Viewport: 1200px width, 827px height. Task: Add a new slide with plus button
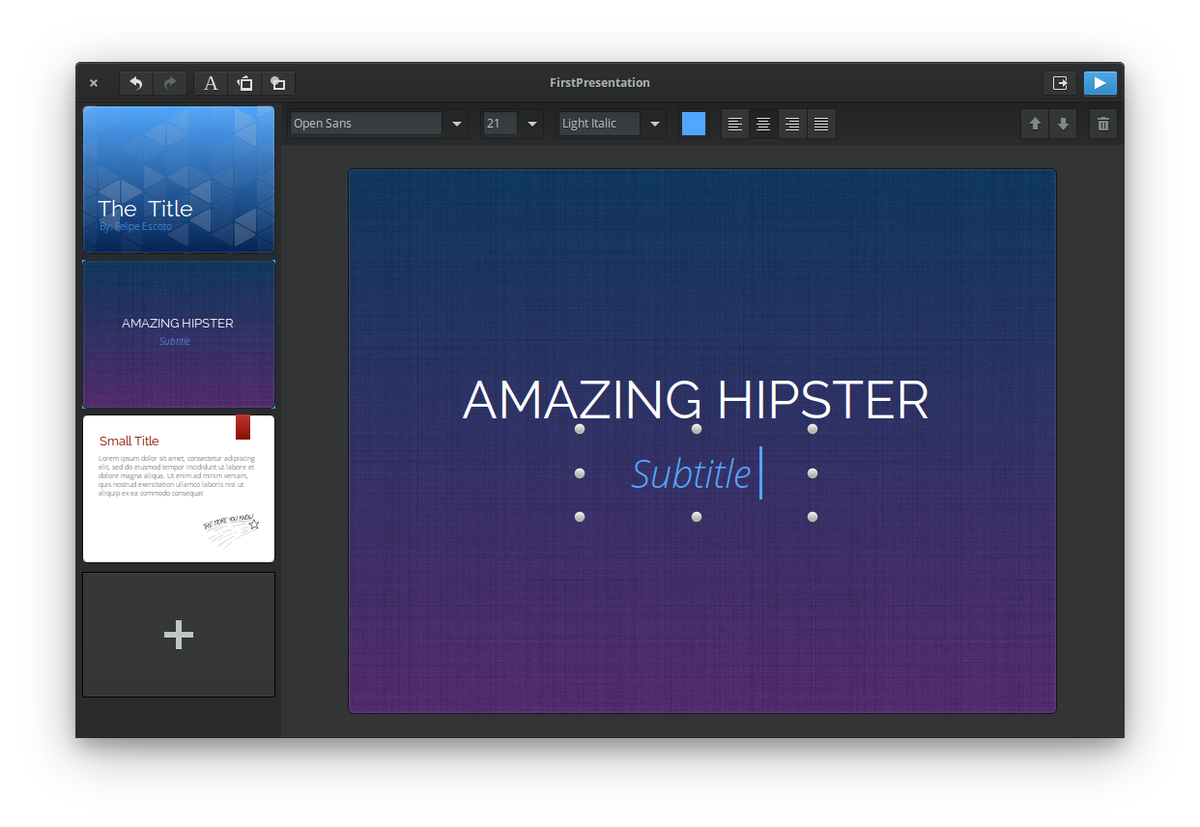pyautogui.click(x=178, y=634)
